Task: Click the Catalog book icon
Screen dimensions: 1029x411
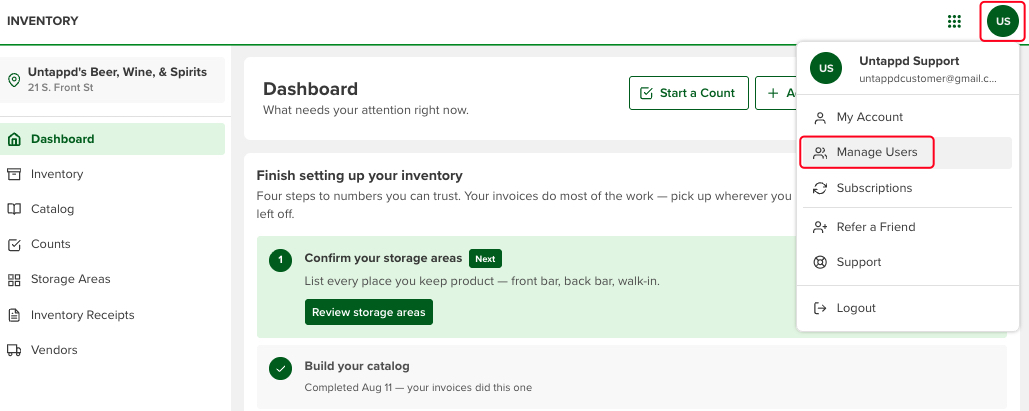Action: 14,209
